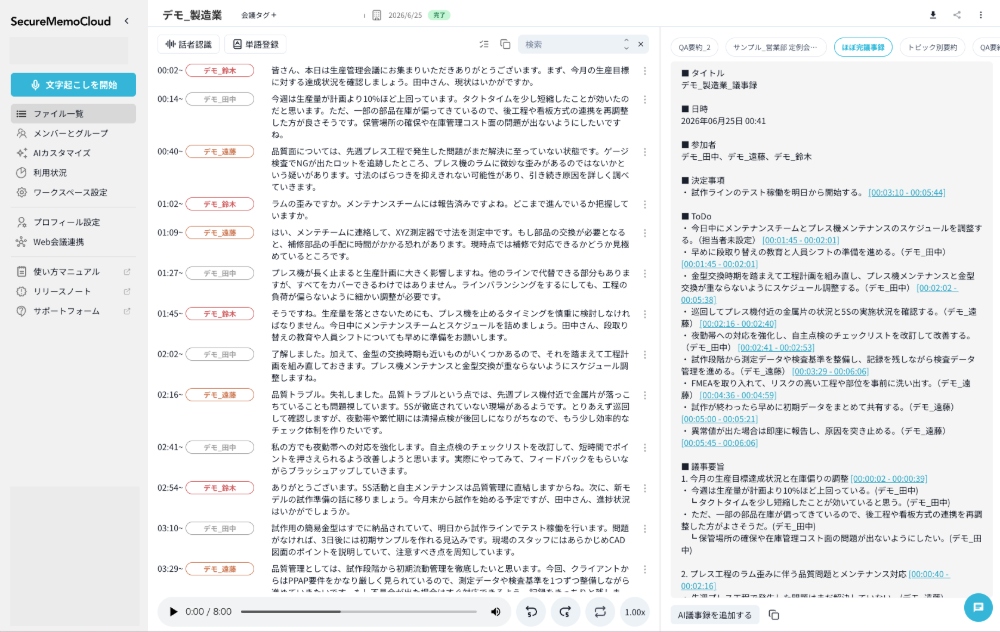Copy the AI minutes with the icon beside AI議事録を追加する
The height and width of the screenshot is (632, 1000).
click(774, 615)
